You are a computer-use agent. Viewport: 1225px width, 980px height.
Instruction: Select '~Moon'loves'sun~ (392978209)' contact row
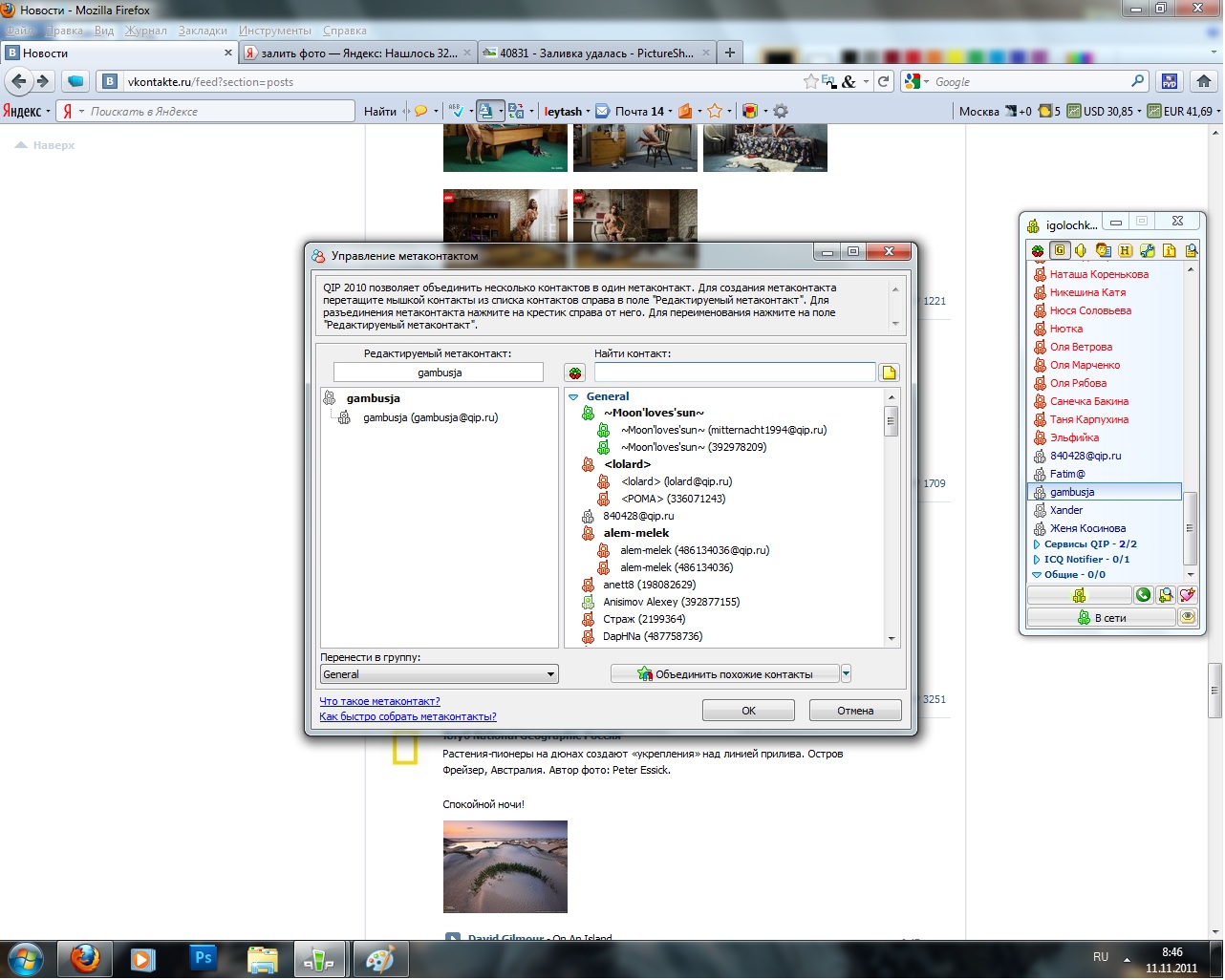click(x=694, y=447)
